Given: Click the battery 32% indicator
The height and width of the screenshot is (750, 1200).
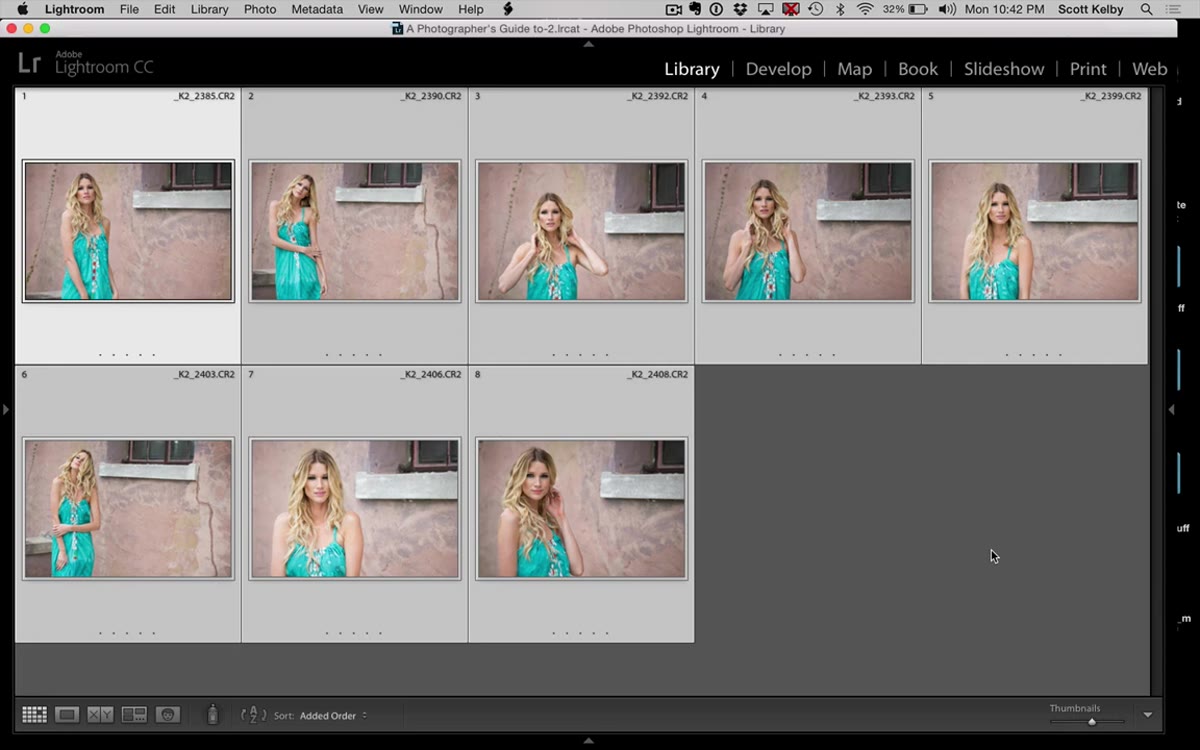Looking at the screenshot, I should coord(906,9).
